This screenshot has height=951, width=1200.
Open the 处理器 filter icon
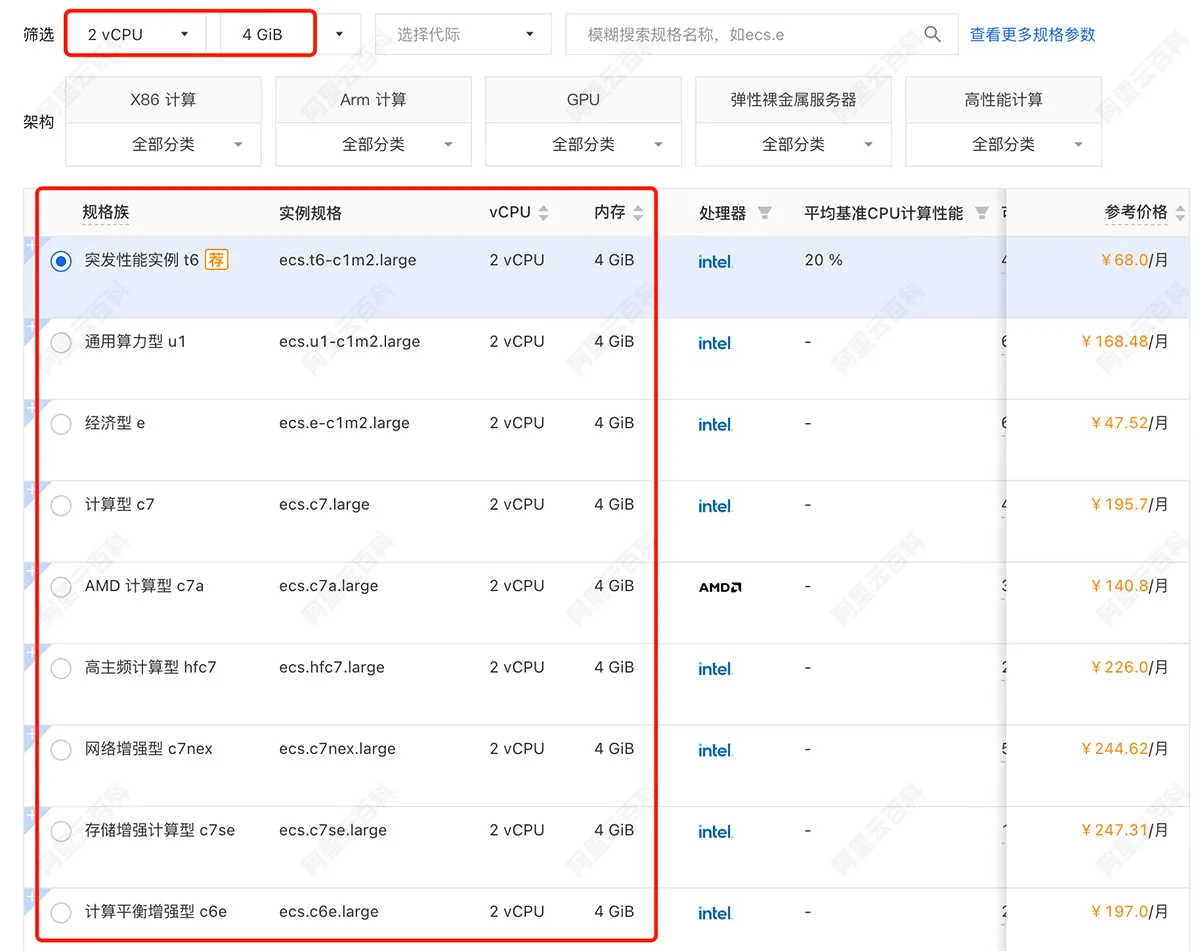tap(764, 212)
